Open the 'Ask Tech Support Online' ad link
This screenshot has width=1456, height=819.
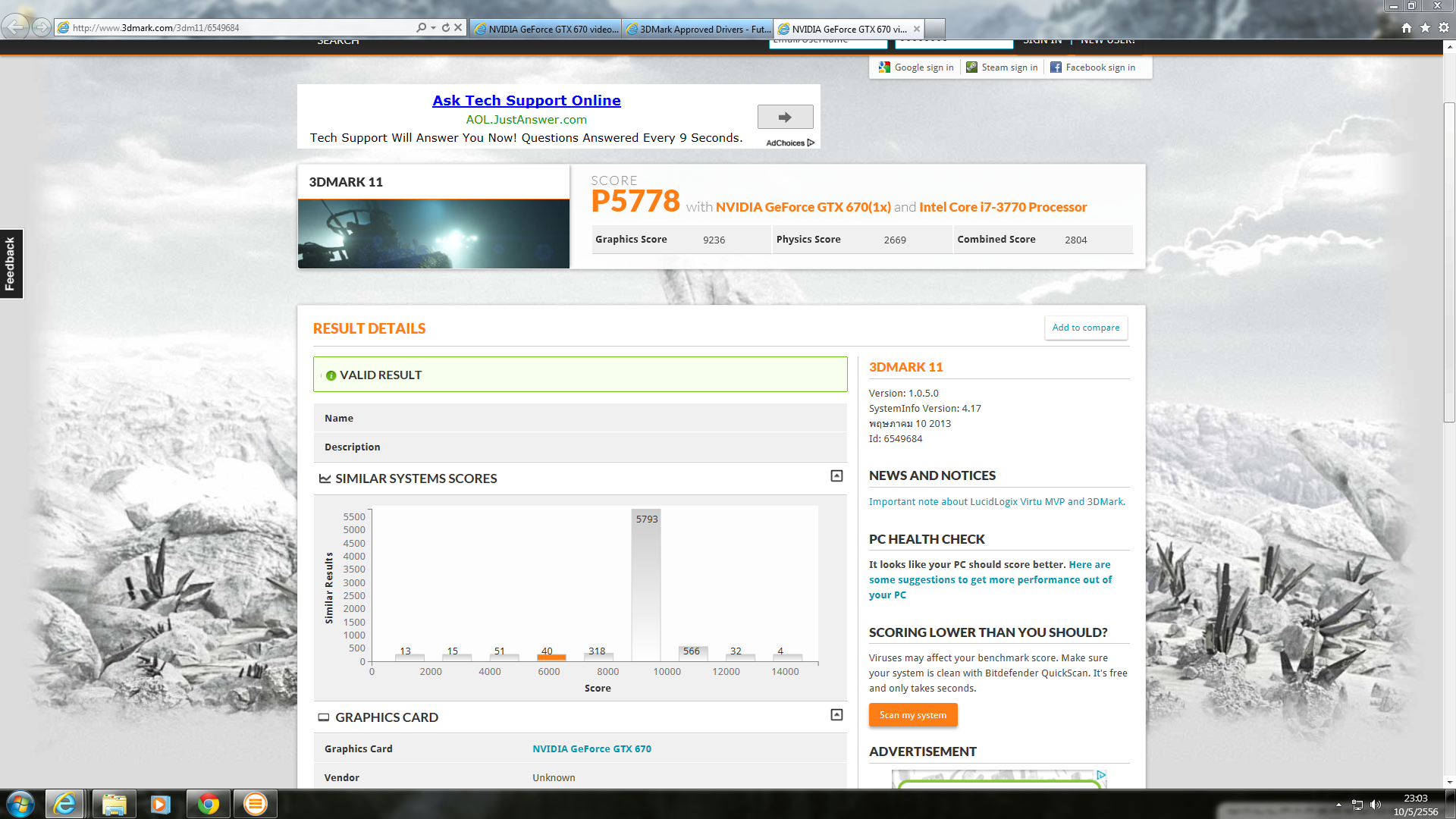pyautogui.click(x=526, y=100)
